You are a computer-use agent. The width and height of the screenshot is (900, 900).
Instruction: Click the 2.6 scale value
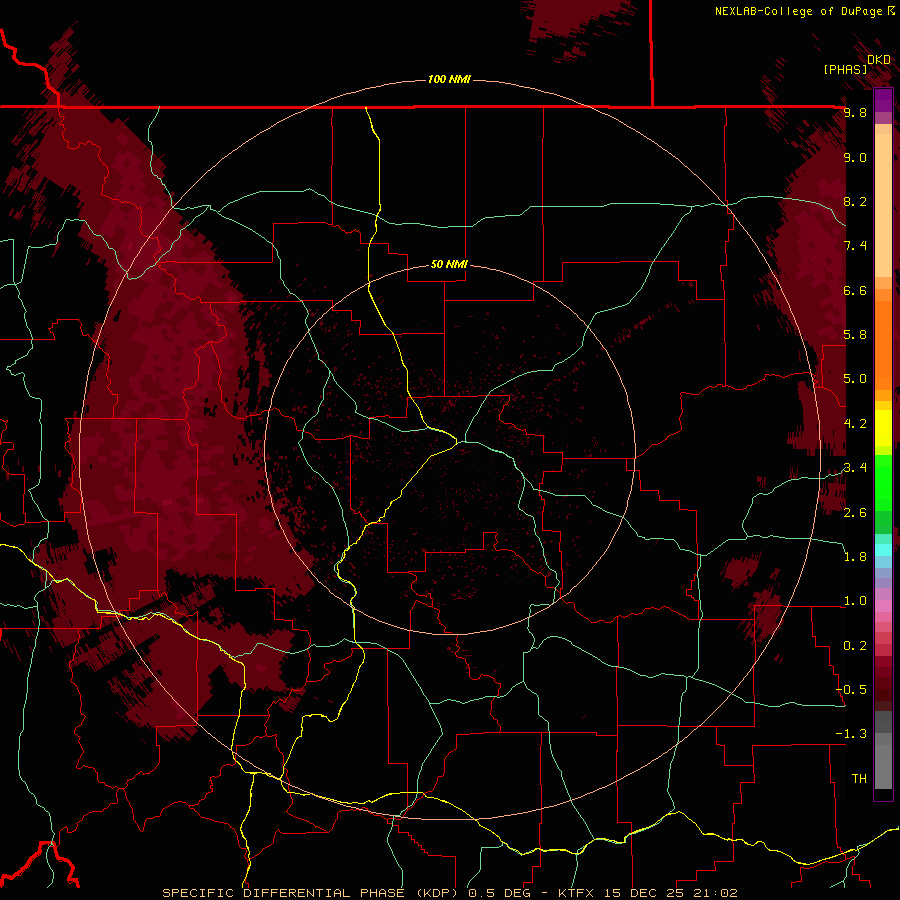[855, 512]
